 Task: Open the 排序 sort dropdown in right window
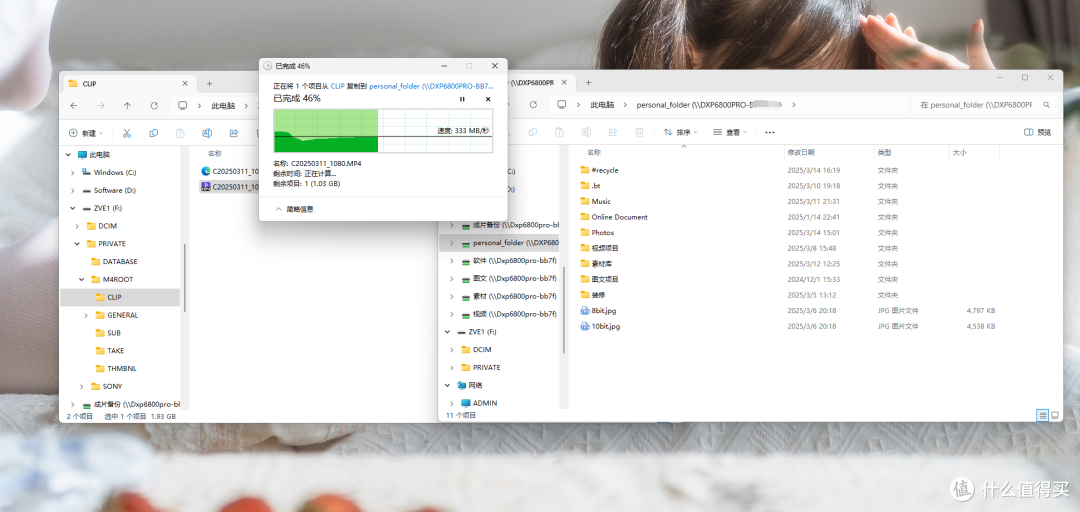click(681, 132)
